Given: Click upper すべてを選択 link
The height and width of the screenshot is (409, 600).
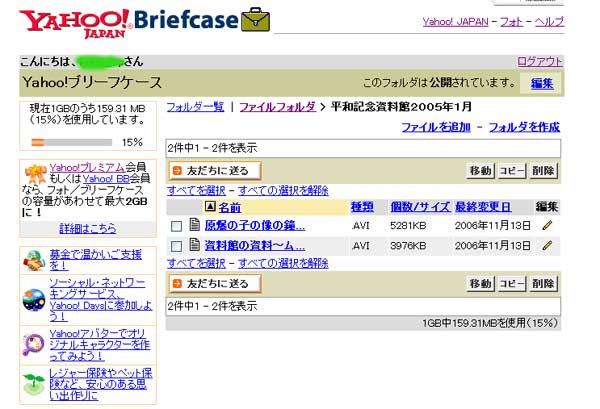Looking at the screenshot, I should pos(196,191).
